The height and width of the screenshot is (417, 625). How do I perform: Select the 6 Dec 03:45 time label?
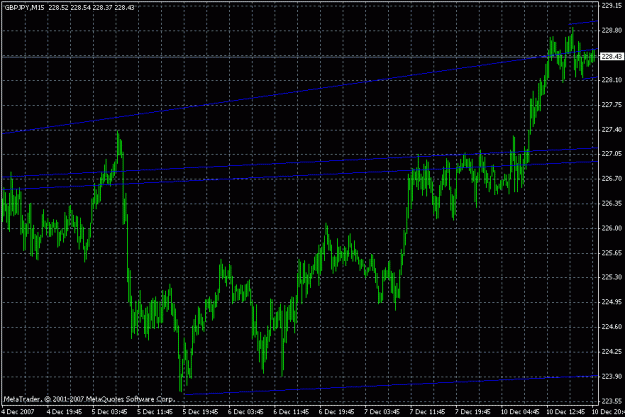click(x=246, y=411)
